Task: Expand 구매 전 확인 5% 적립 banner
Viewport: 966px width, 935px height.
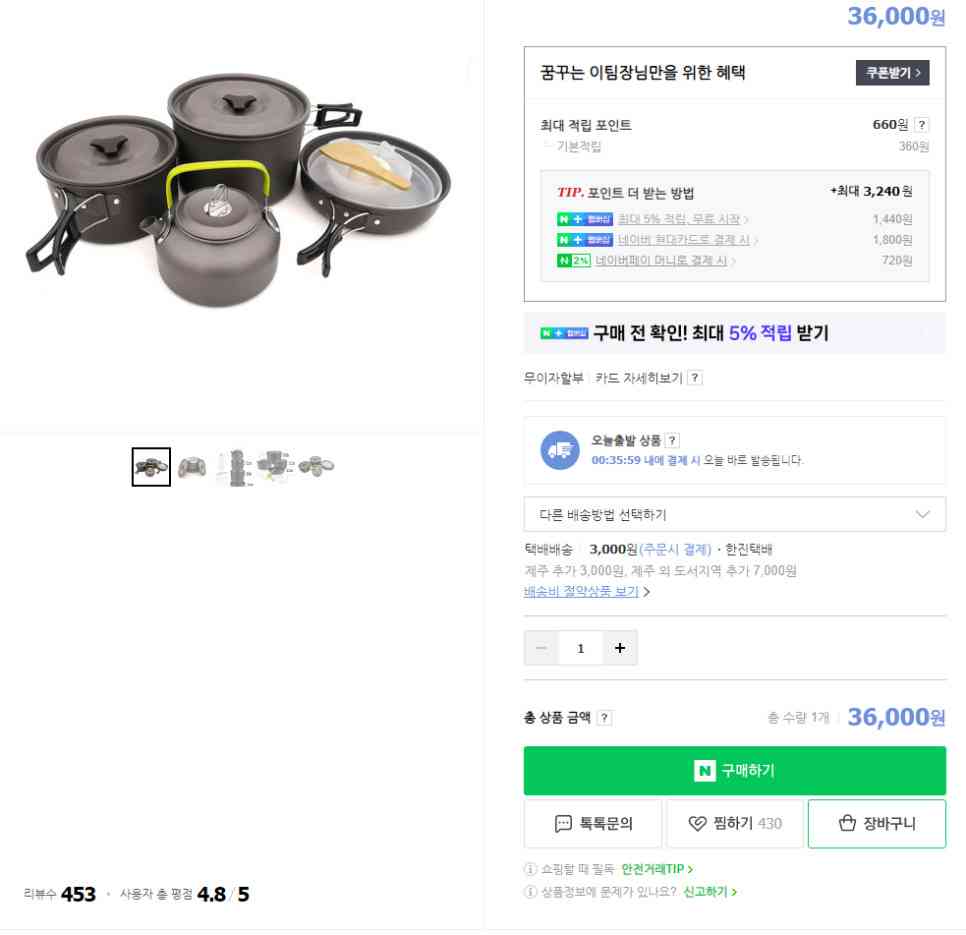Action: tap(734, 333)
